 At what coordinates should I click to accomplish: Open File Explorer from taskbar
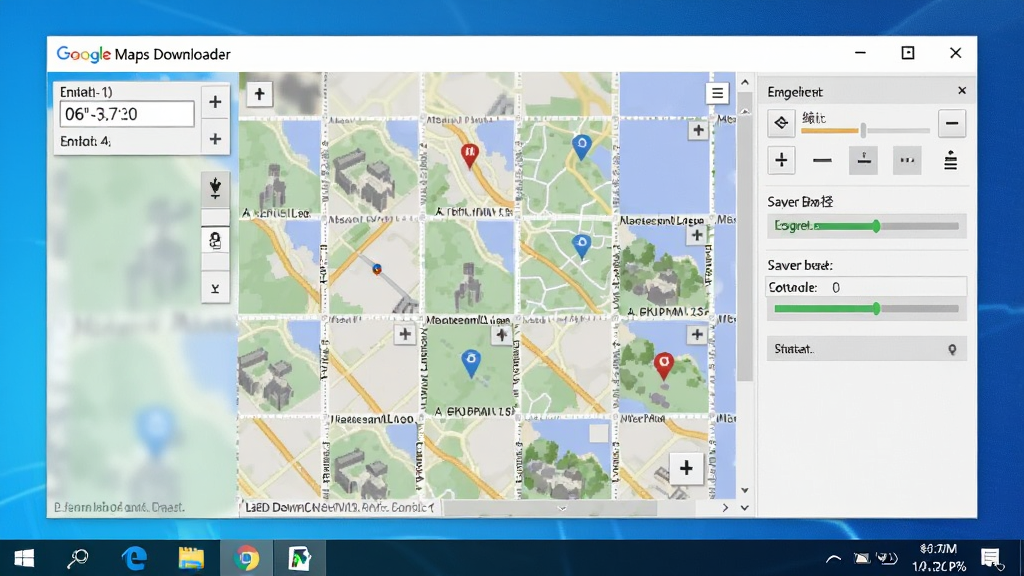(191, 558)
